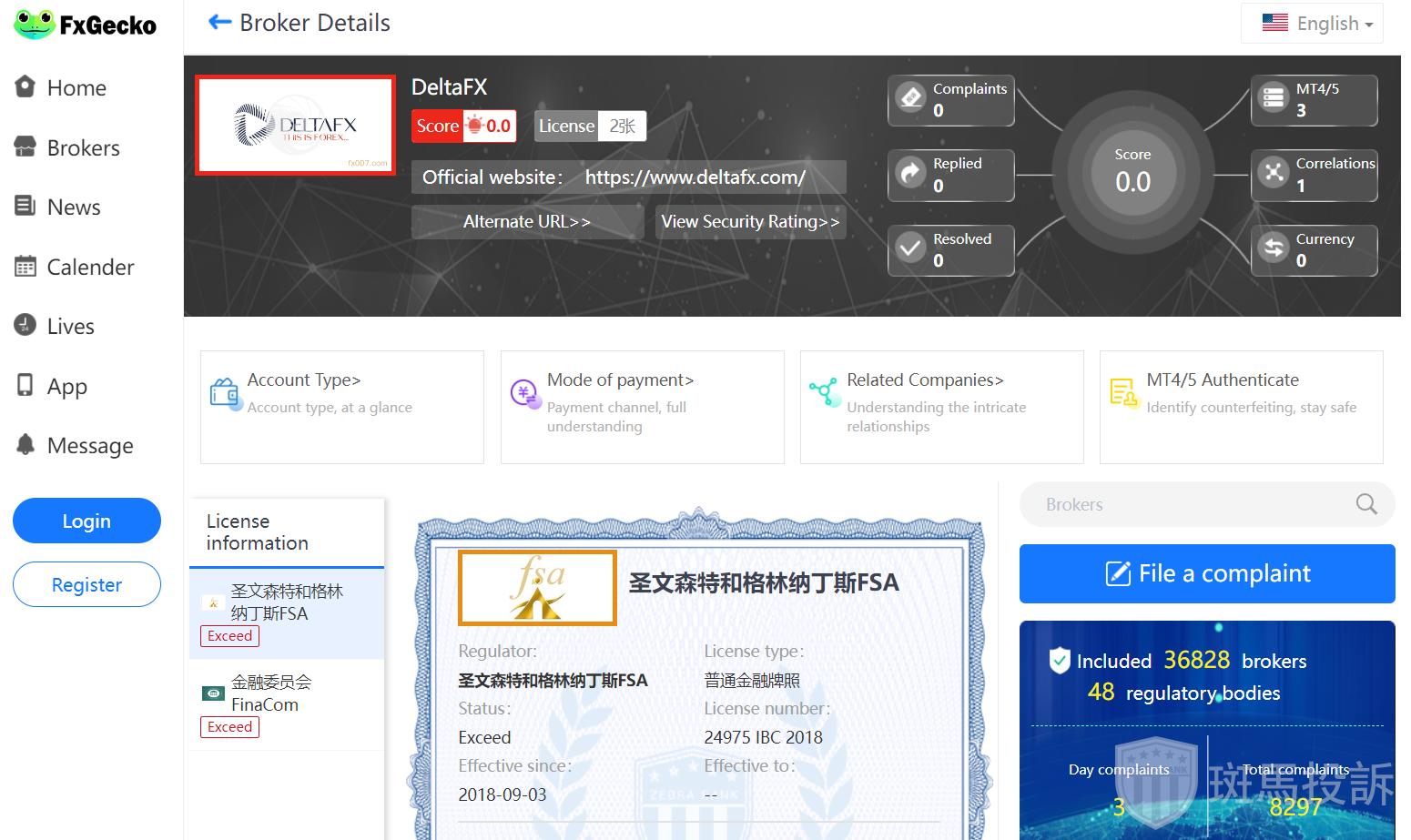Click the Replied arrow icon
The width and height of the screenshot is (1411, 840).
click(x=911, y=173)
